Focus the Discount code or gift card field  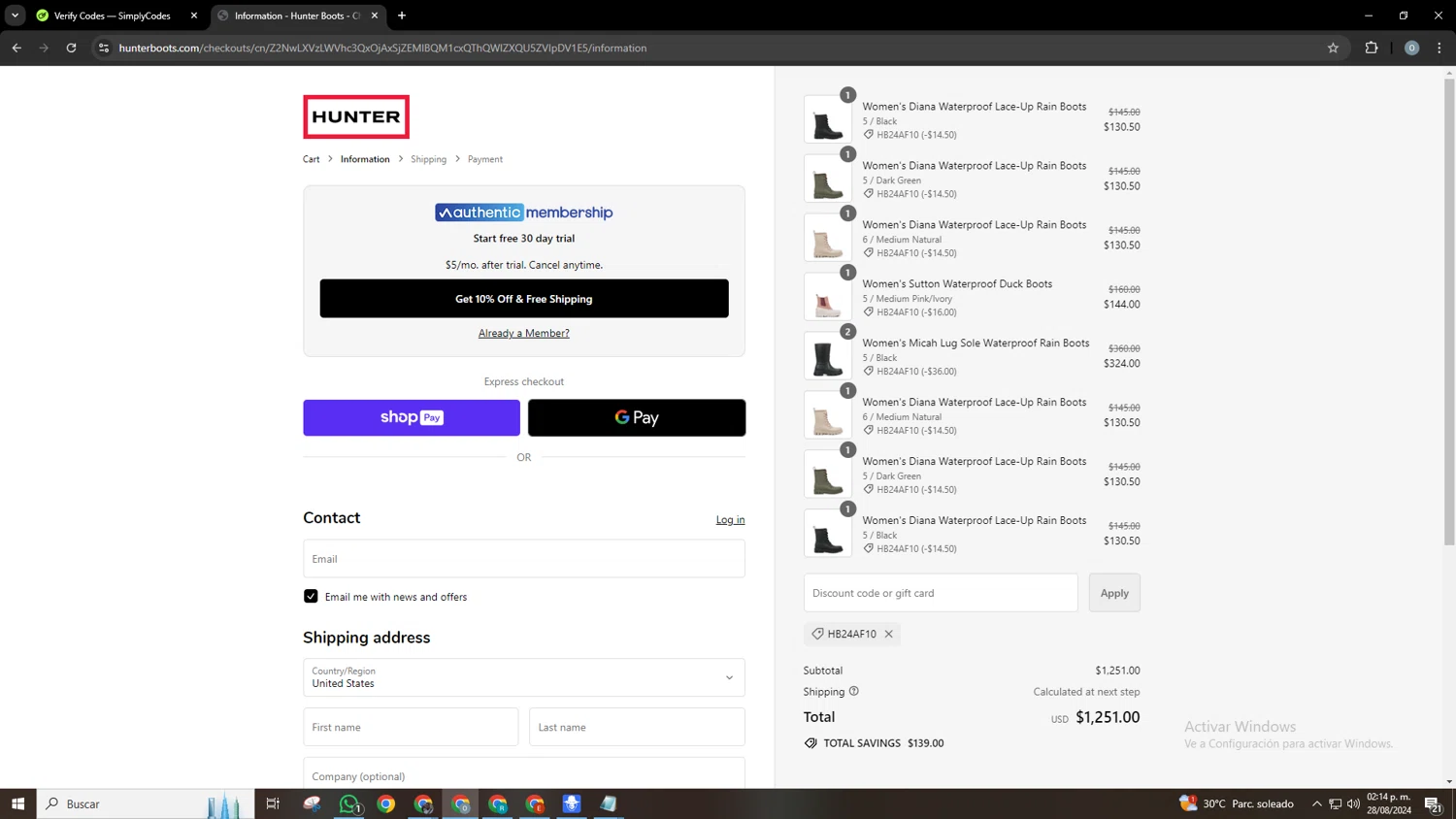941,593
